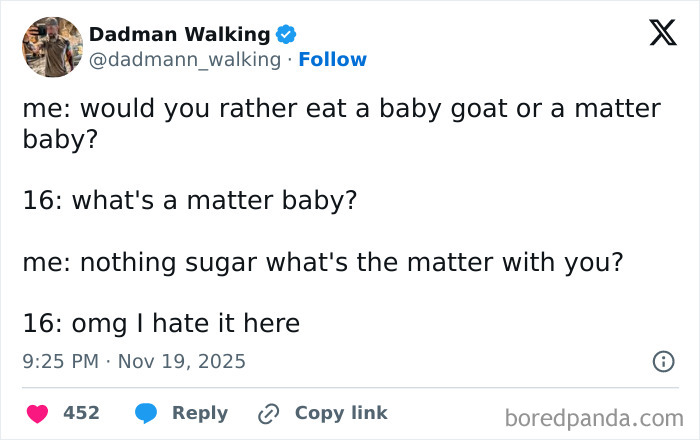Open the 9:25 PM Nov 19, 2025 timestamp
The height and width of the screenshot is (440, 700).
pyautogui.click(x=133, y=361)
